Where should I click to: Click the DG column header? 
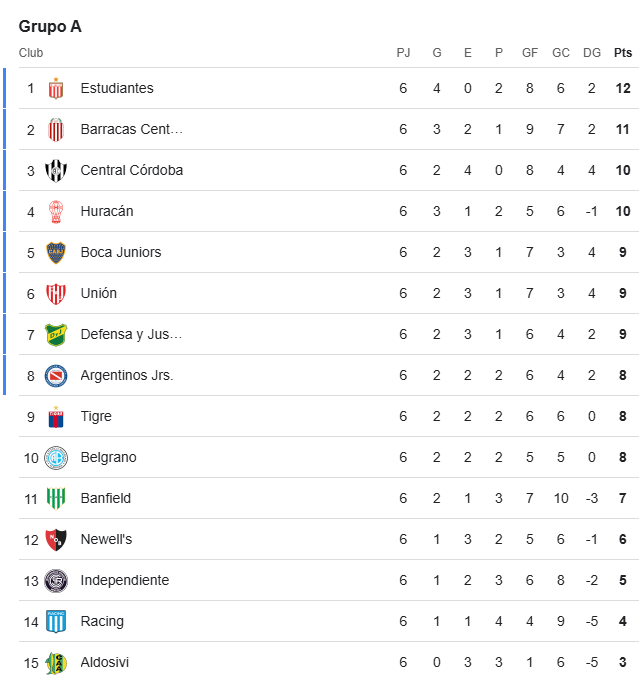592,53
